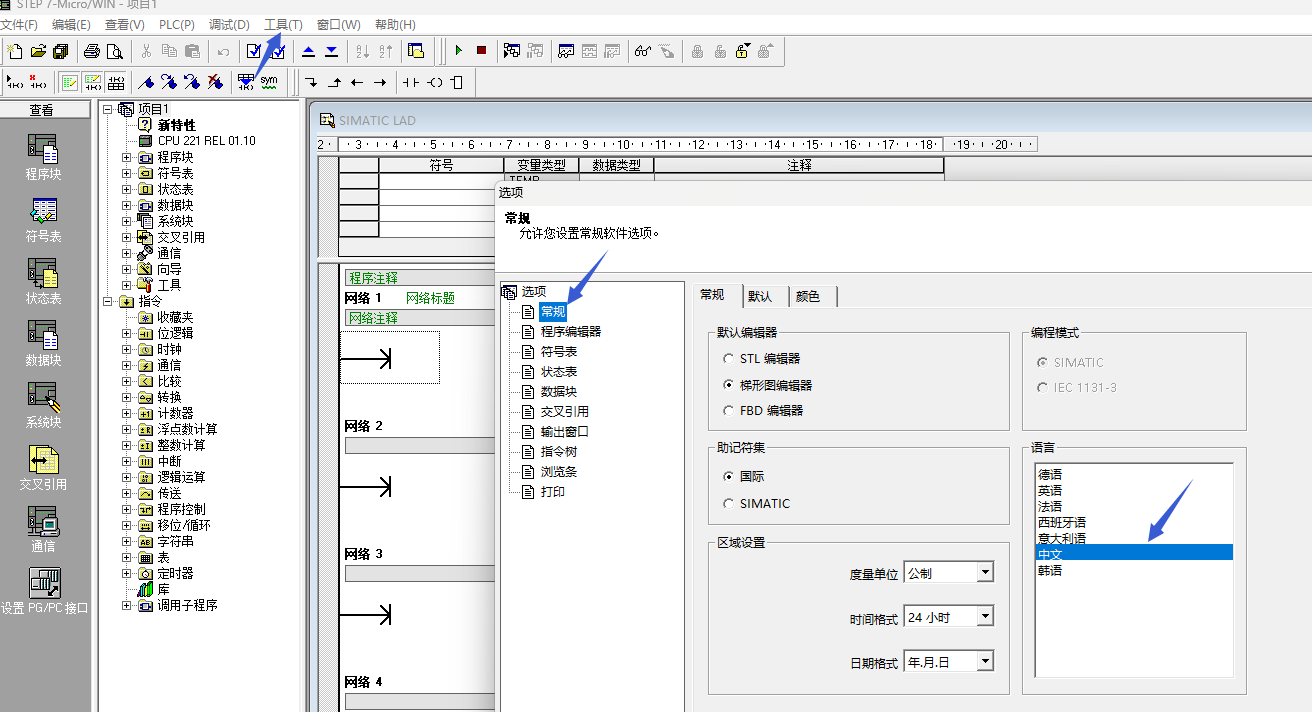Expand the 定时器 instruction folder

(126, 573)
